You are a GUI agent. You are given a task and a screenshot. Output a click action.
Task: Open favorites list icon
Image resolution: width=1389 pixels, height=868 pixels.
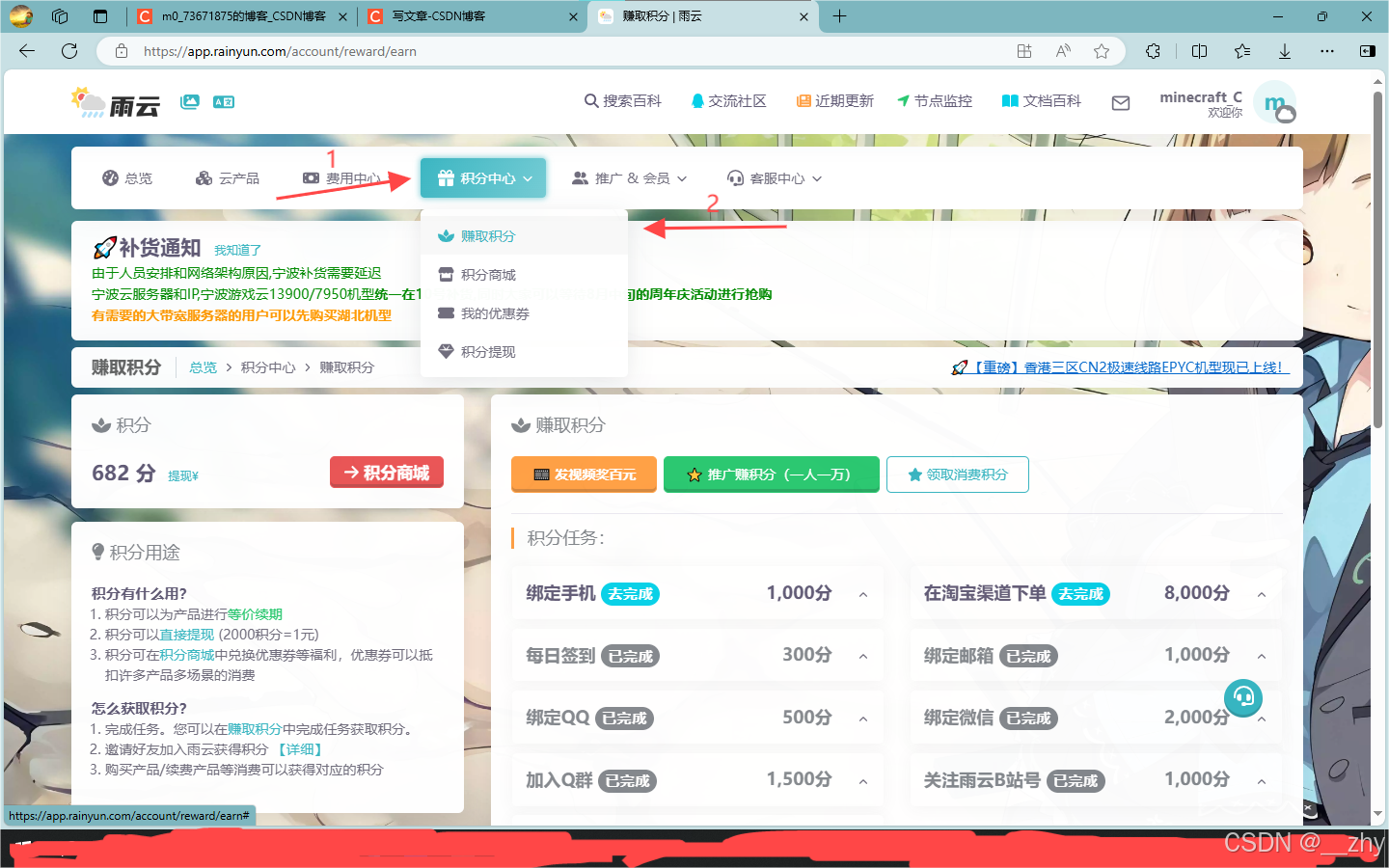tap(1242, 51)
